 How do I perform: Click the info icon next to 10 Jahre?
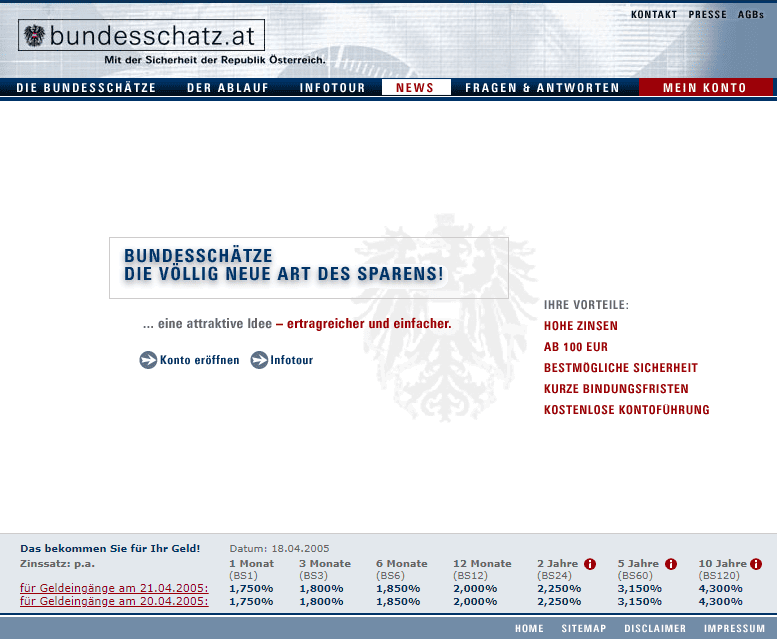[x=756, y=564]
